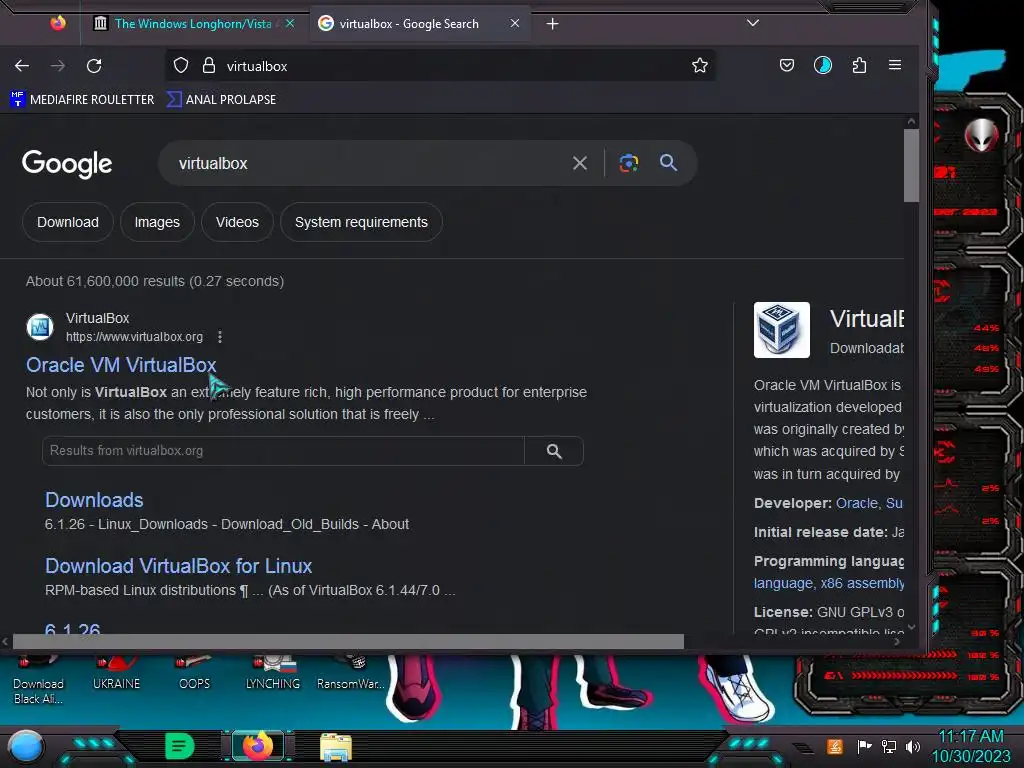Open a new tab with plus
Image resolution: width=1024 pixels, height=768 pixels.
point(552,24)
